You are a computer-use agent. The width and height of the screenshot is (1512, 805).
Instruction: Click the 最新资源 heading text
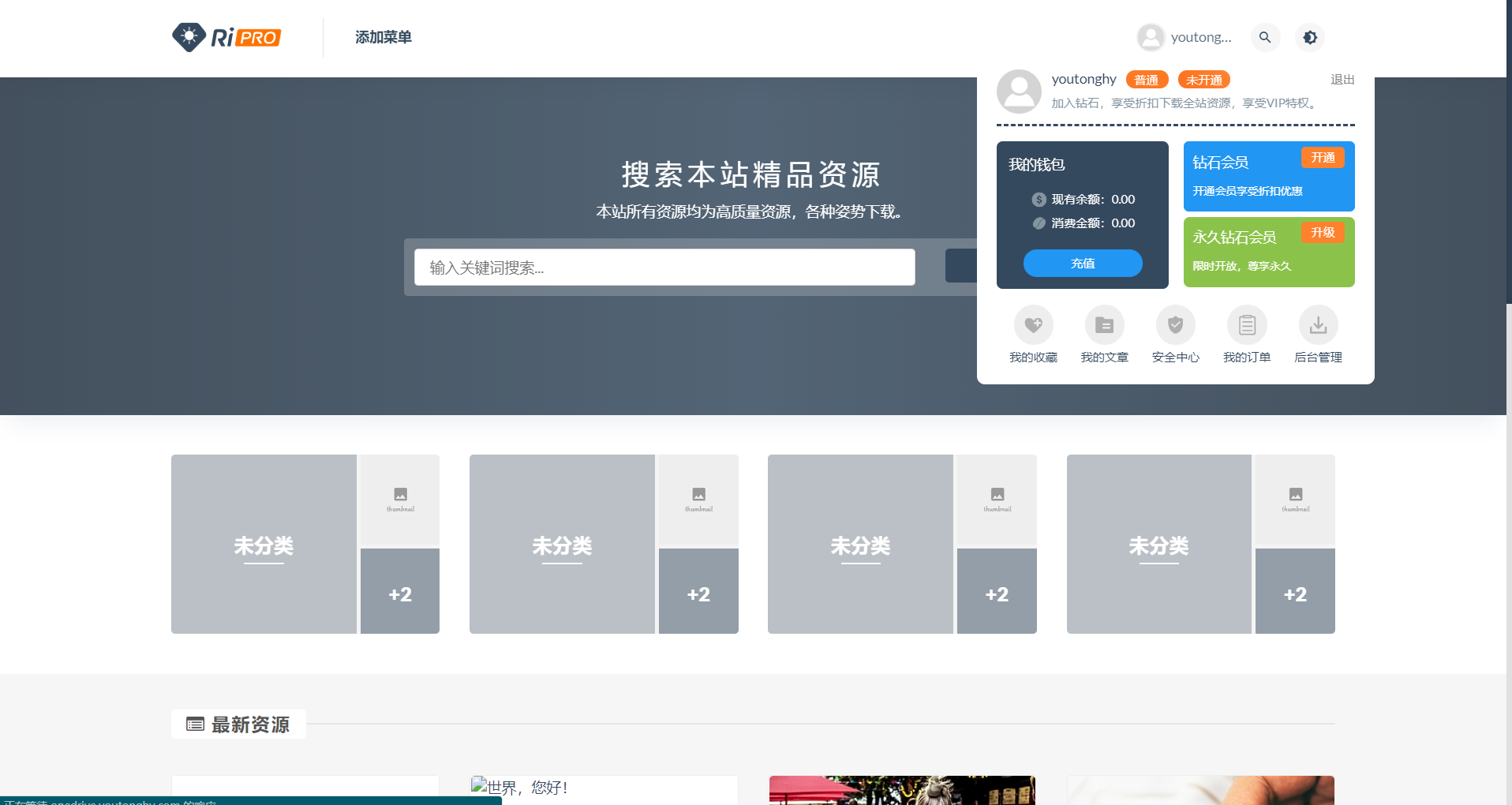coord(251,724)
